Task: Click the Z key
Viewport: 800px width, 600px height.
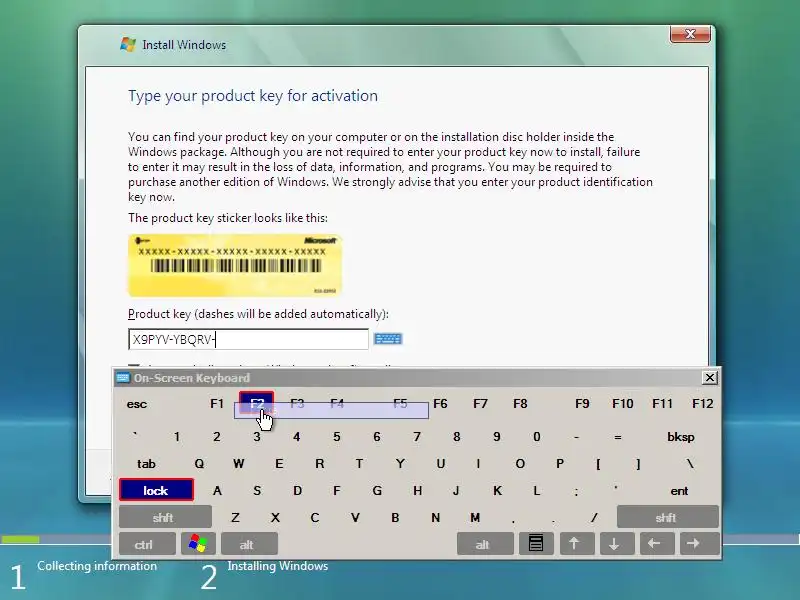Action: click(x=235, y=517)
